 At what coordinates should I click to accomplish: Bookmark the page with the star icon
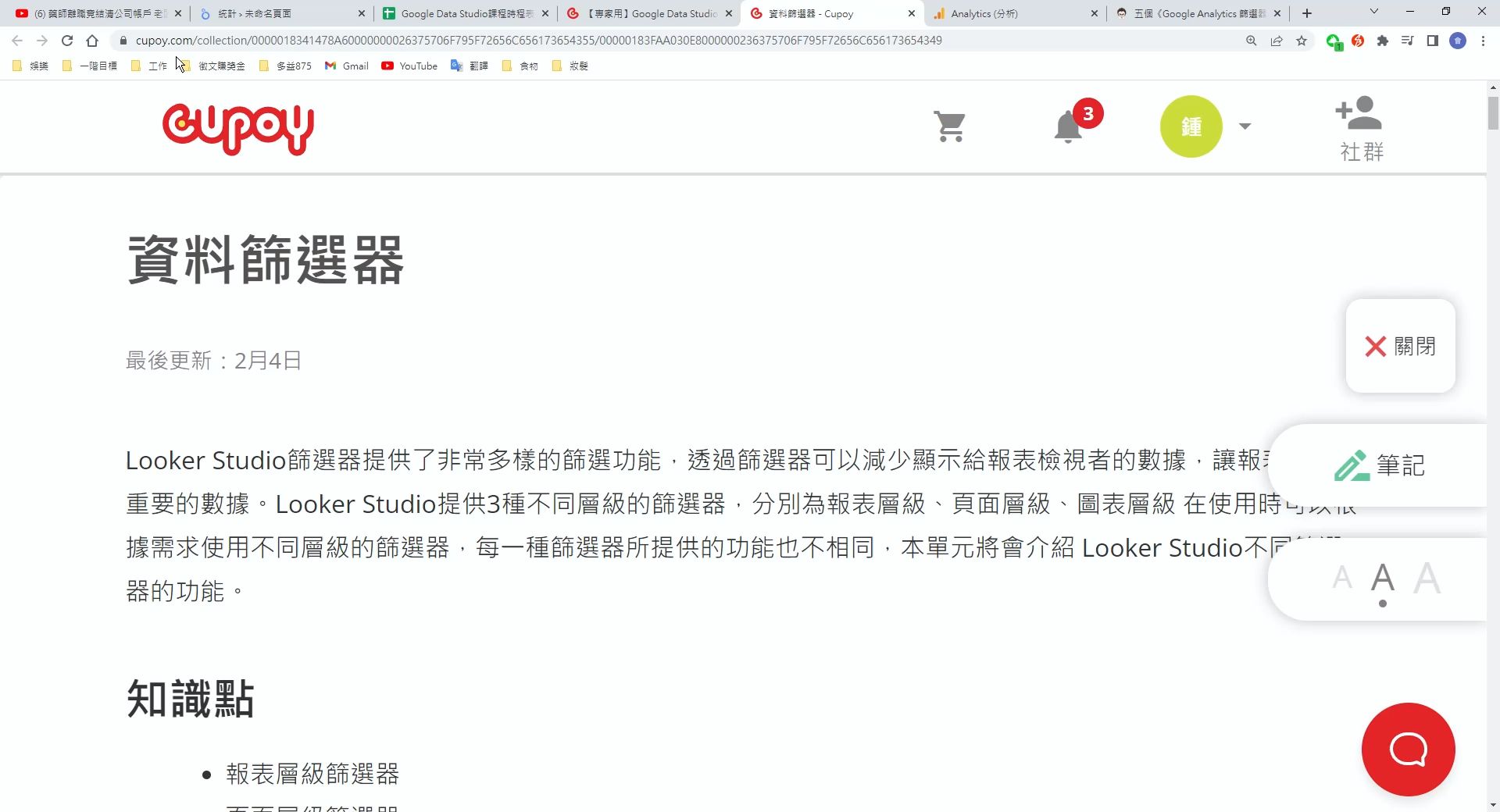coord(1302,40)
